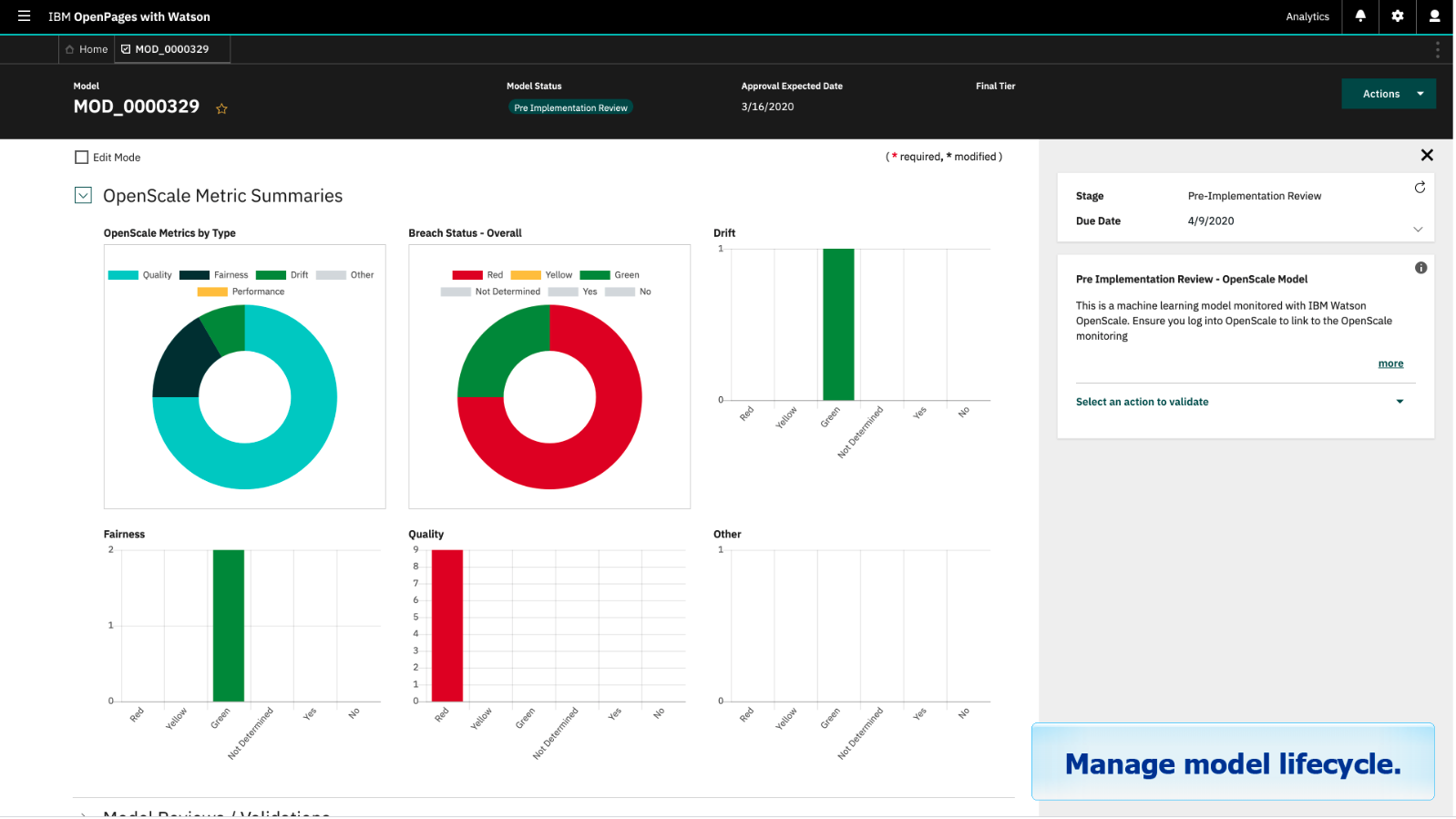This screenshot has width=1456, height=819.
Task: Toggle the Other legend in Metrics by Type
Action: point(331,275)
